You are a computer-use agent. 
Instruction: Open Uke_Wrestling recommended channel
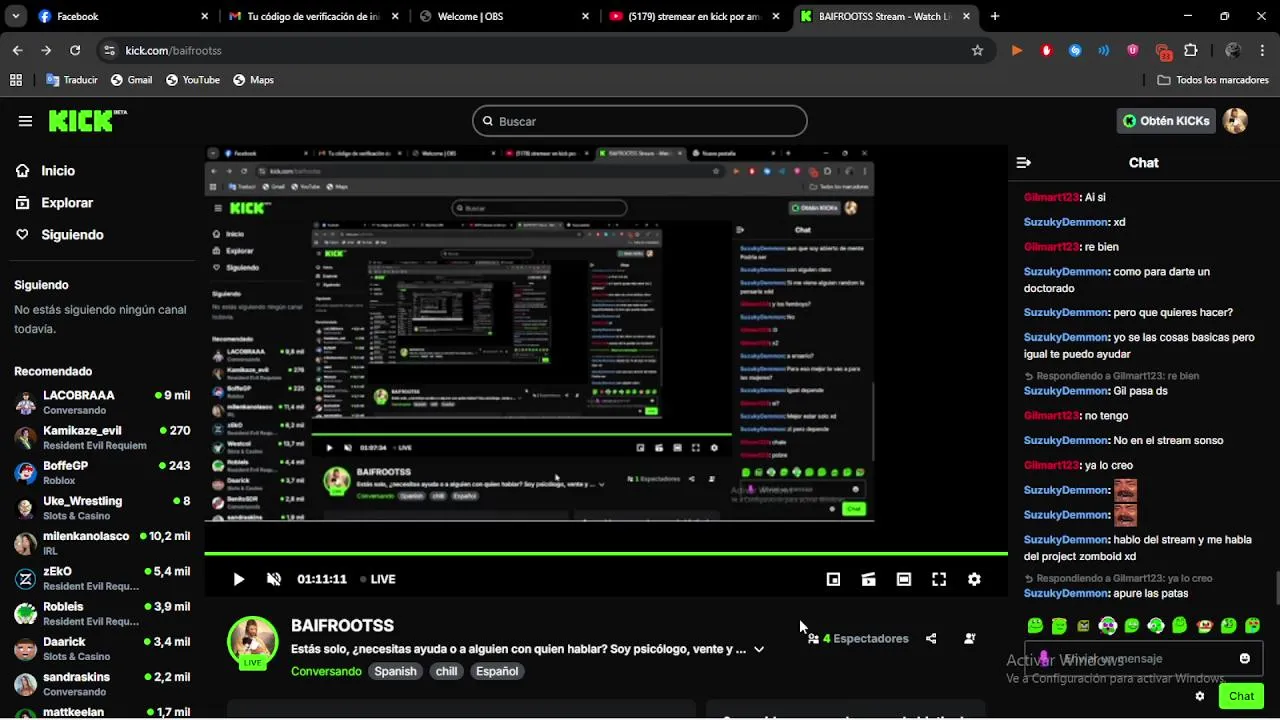tap(102, 508)
